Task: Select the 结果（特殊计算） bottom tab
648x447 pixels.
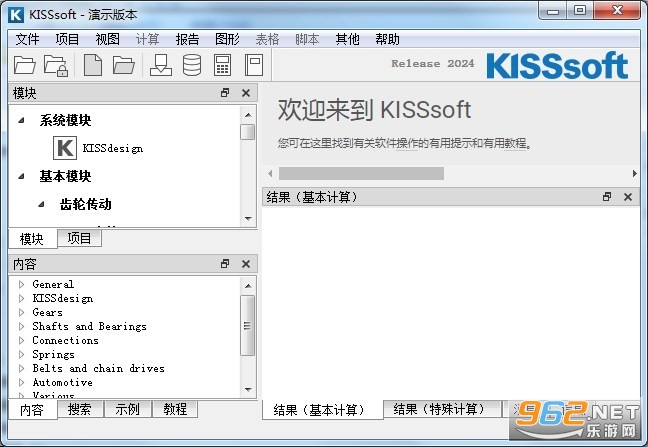Action: coord(442,409)
